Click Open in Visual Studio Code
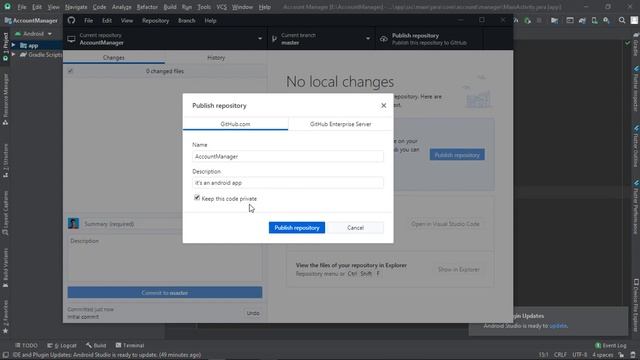This screenshot has height=360, width=640. click(x=445, y=224)
